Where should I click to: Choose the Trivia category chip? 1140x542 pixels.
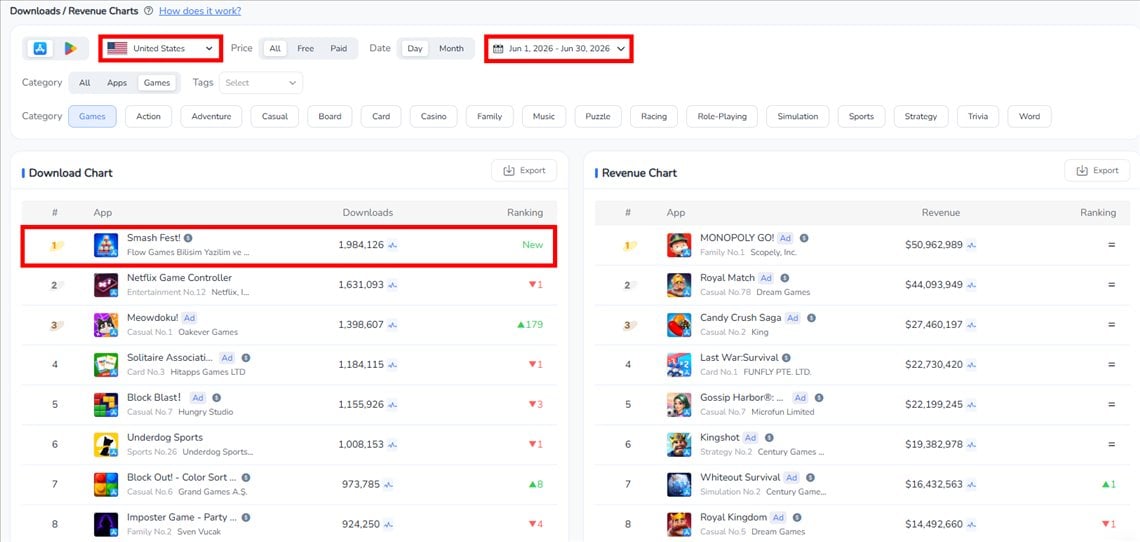978,116
